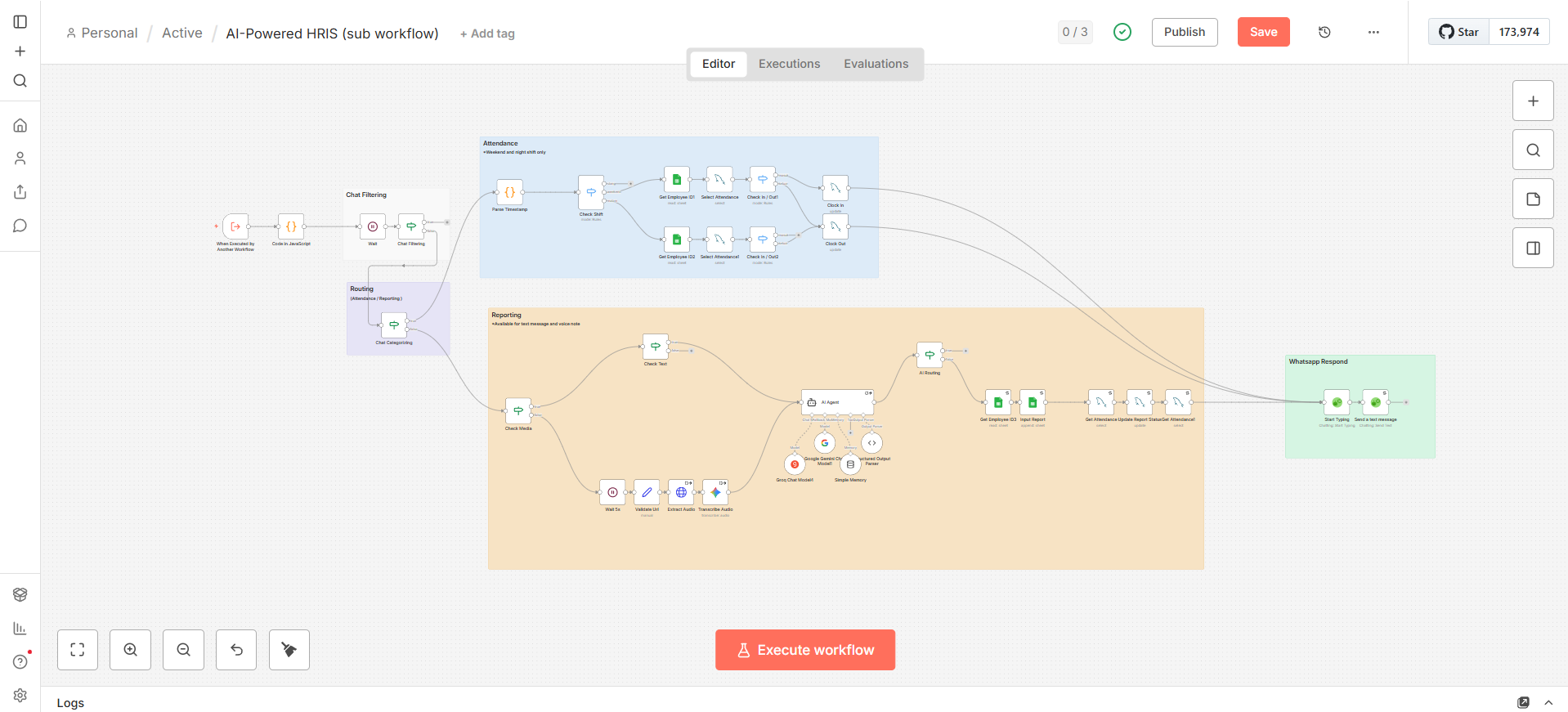Screen dimensions: 1568x712
Task: Click Add tag link
Action: click(487, 34)
